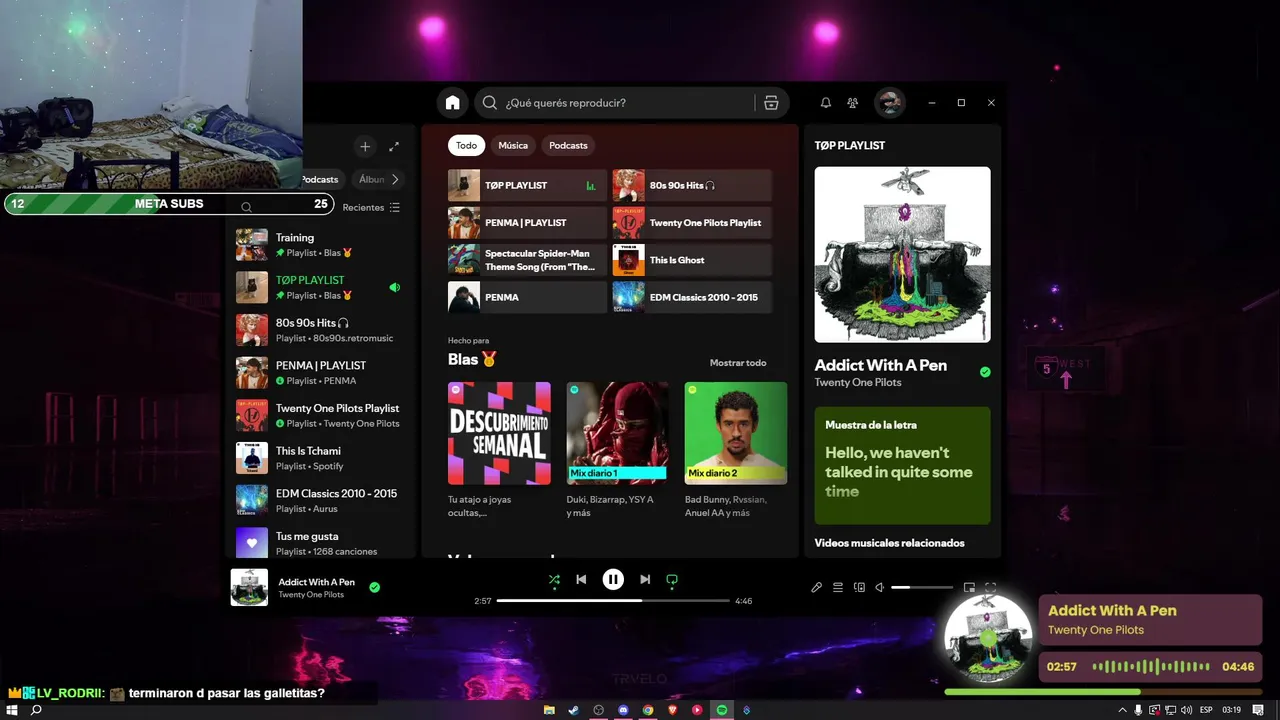The image size is (1280, 720).
Task: Select the Todo filter tab
Action: 467,145
